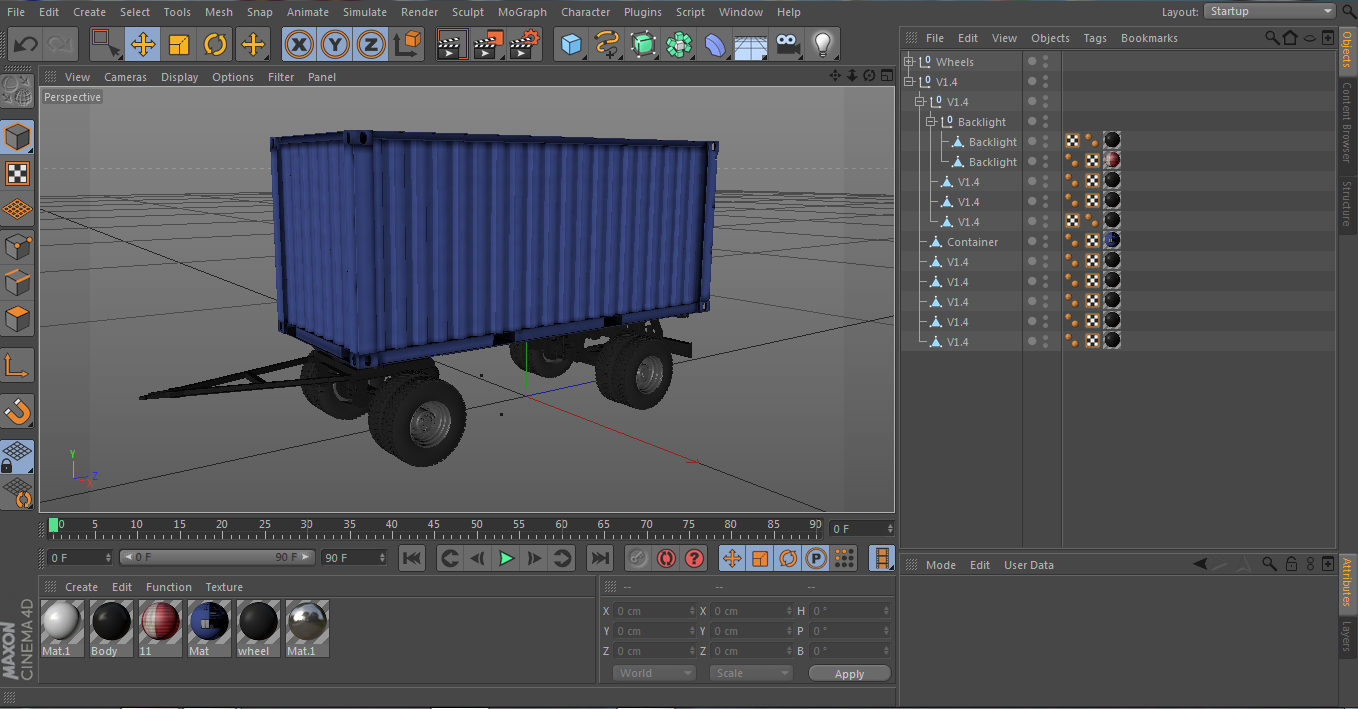Click the Apply button
This screenshot has width=1358, height=709.
(849, 674)
